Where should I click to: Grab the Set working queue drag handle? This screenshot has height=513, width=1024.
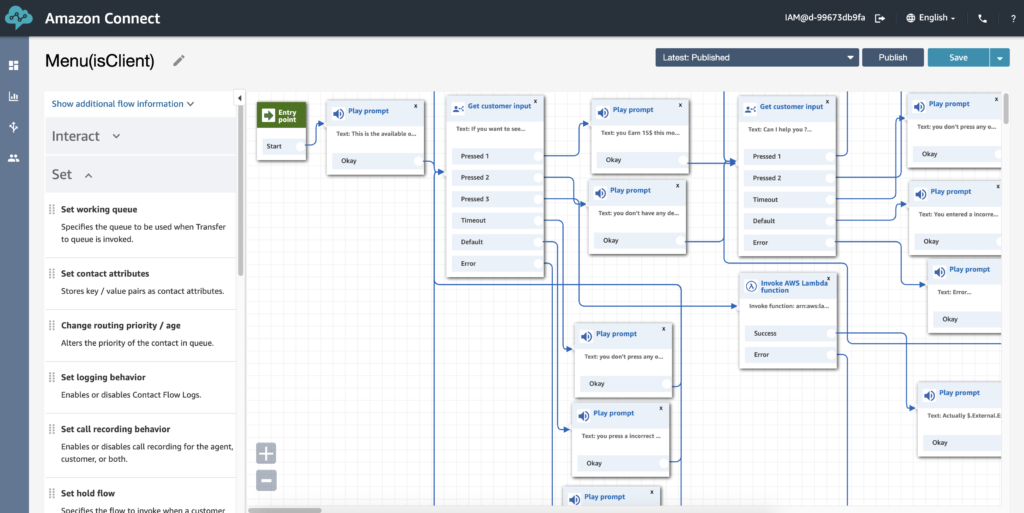[x=52, y=210]
